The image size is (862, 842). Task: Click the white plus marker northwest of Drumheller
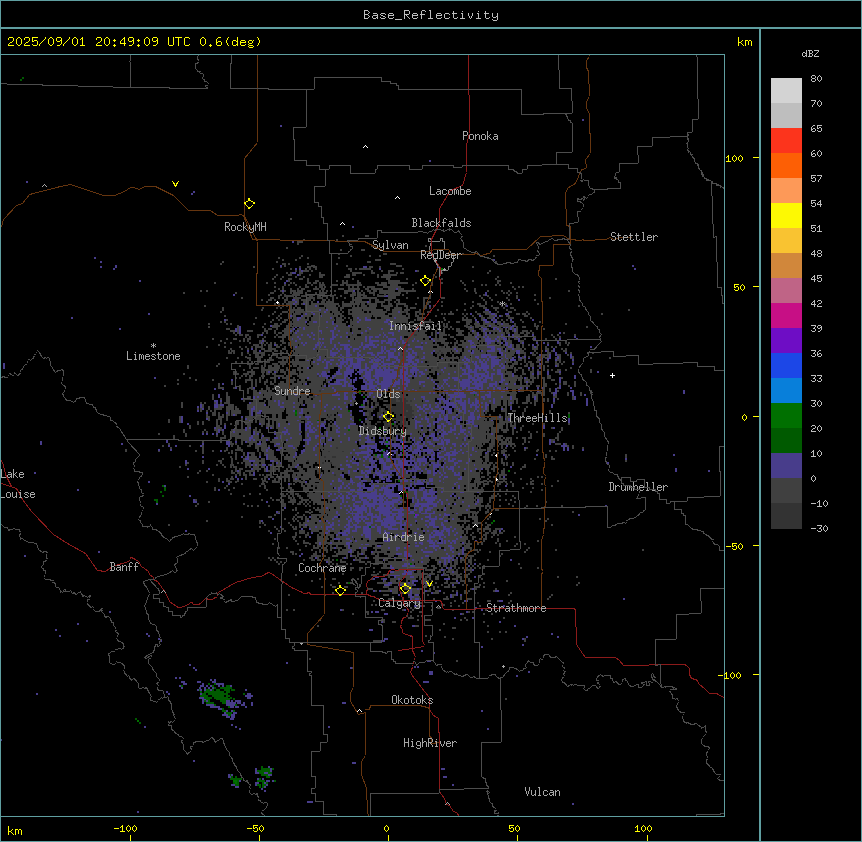(612, 375)
